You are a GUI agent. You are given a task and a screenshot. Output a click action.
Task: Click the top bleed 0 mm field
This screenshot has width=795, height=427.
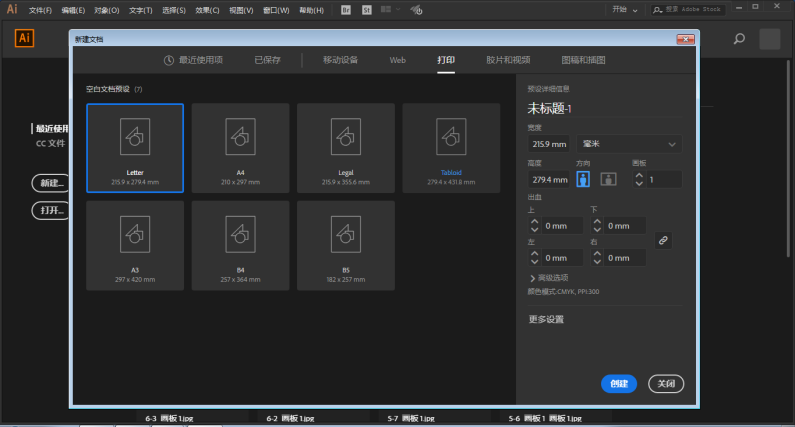[562, 226]
